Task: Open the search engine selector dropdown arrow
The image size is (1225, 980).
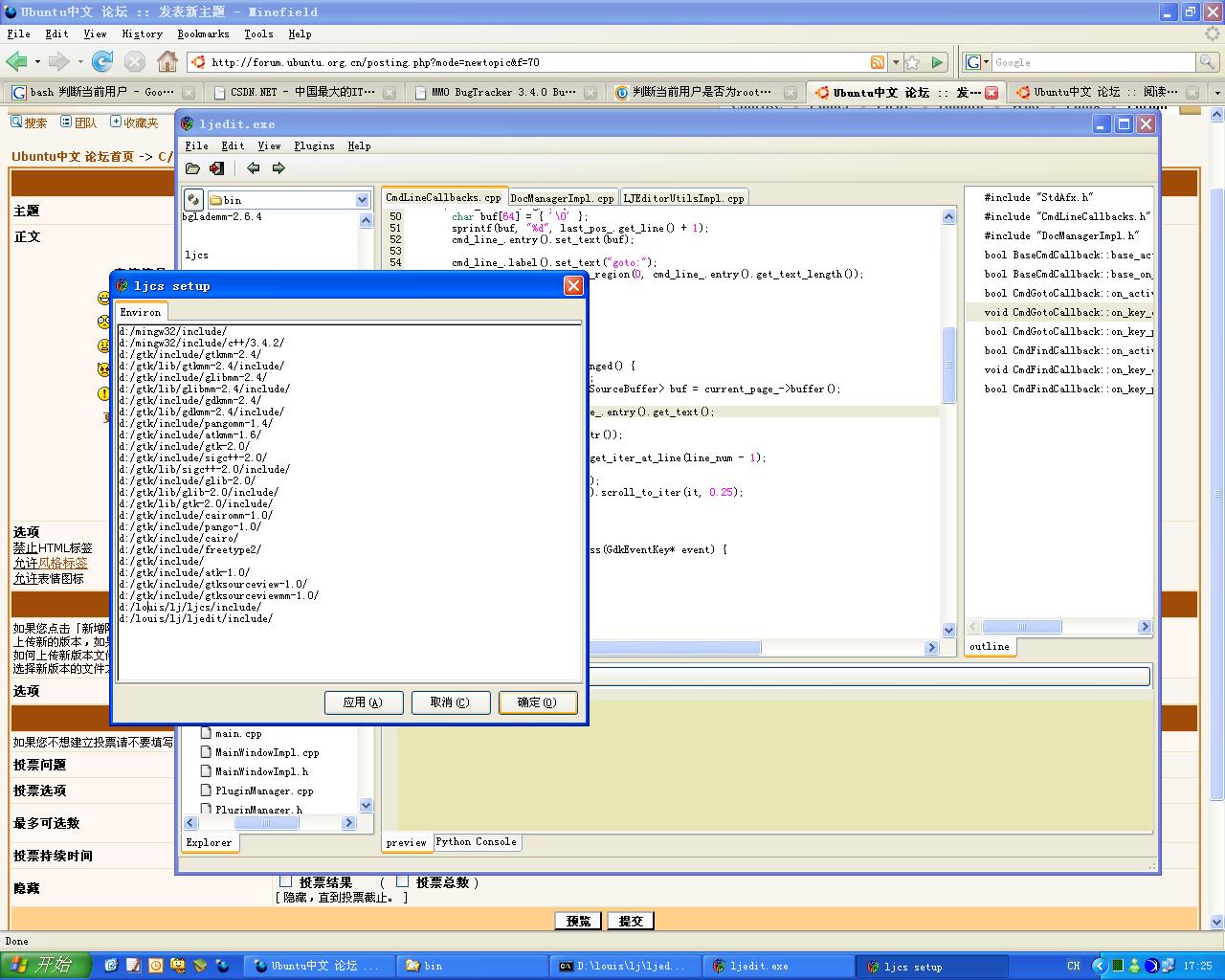Action: tap(986, 62)
